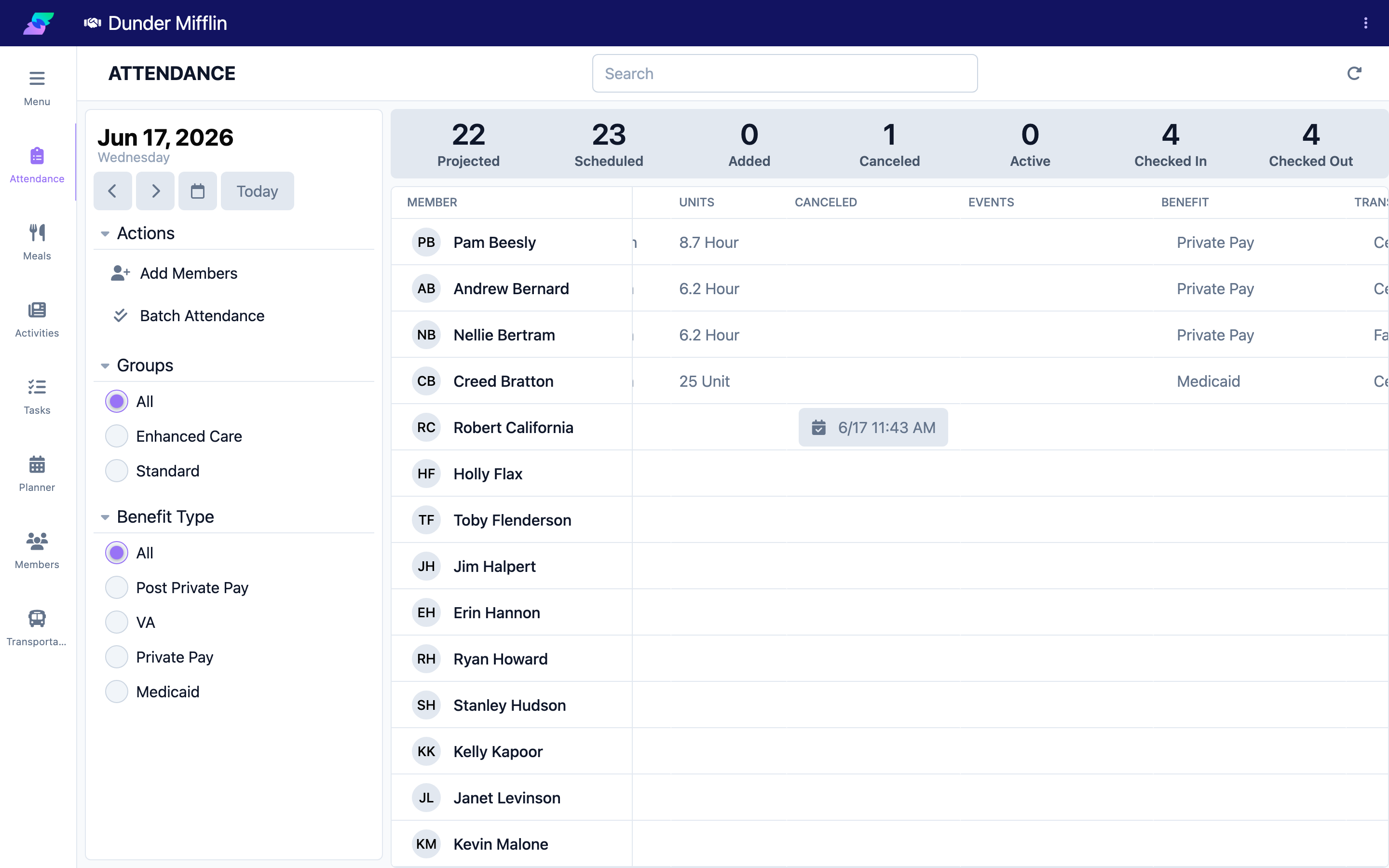1389x868 pixels.
Task: Collapse the Groups section
Action: (105, 366)
